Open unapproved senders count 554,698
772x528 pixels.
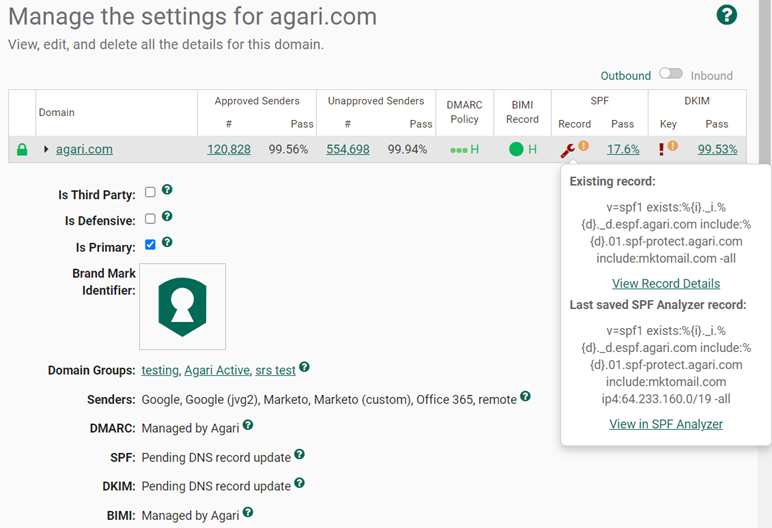348,149
